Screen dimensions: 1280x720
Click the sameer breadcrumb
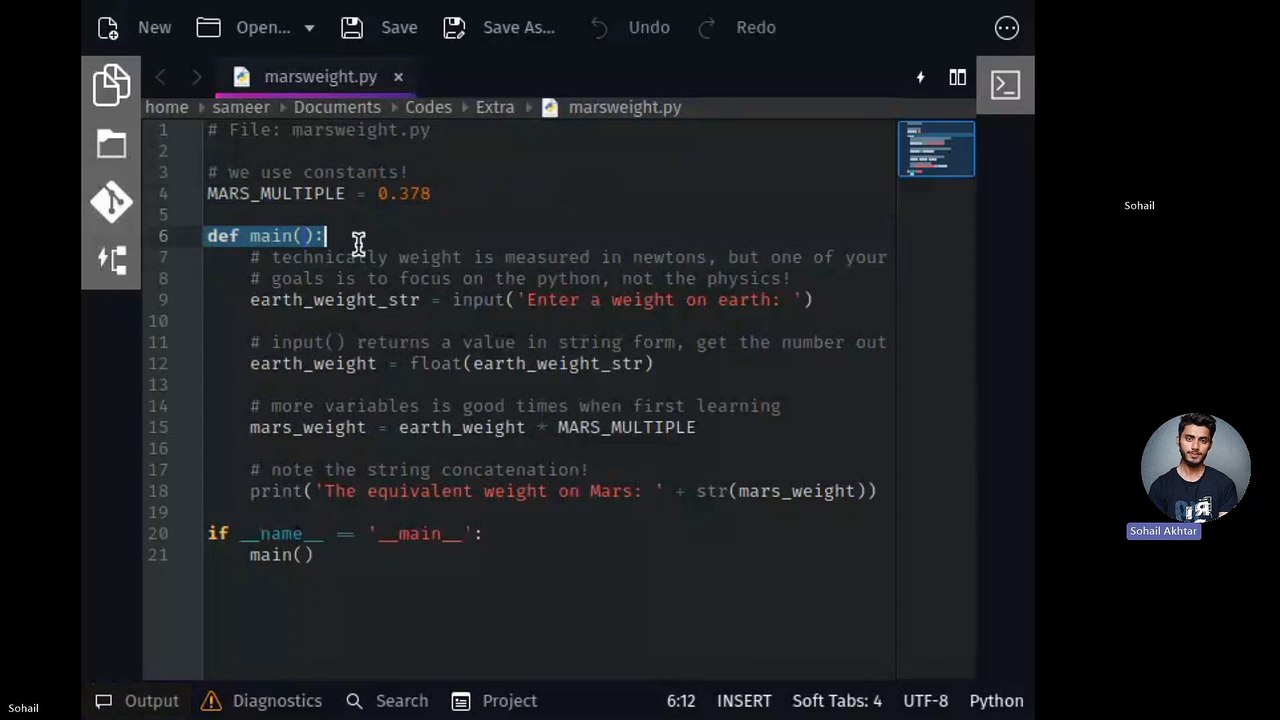[x=241, y=107]
